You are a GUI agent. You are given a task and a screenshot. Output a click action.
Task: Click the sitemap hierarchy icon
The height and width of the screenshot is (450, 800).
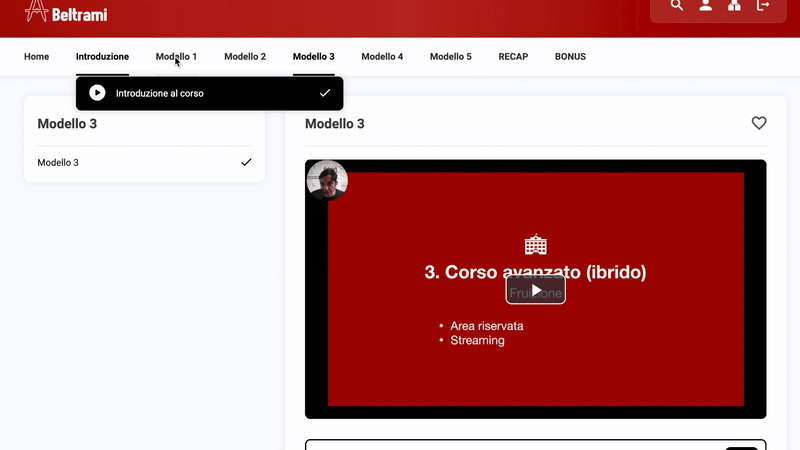[x=735, y=6]
